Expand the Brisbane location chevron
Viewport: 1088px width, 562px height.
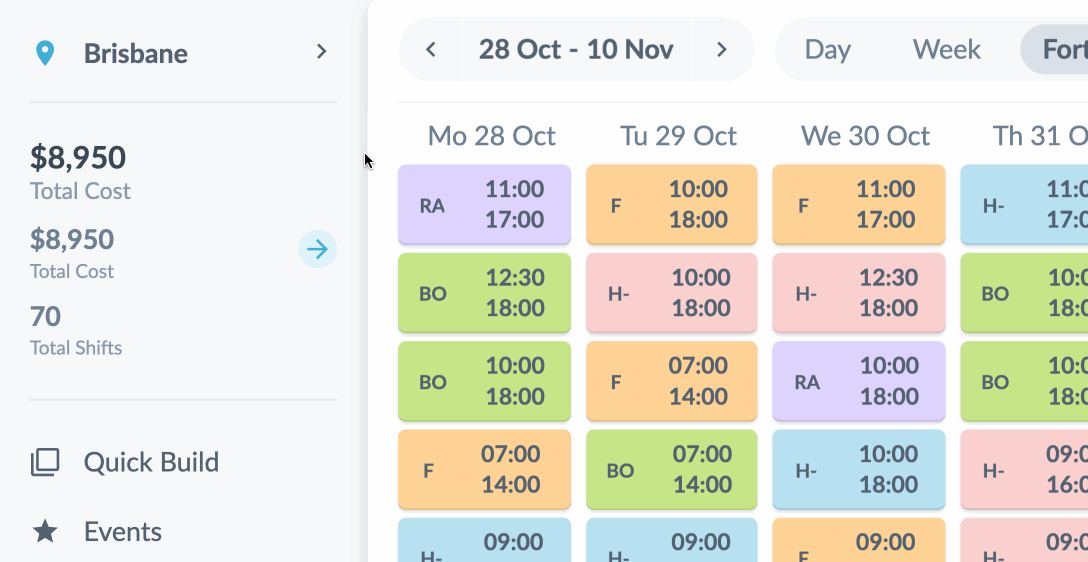(x=321, y=51)
